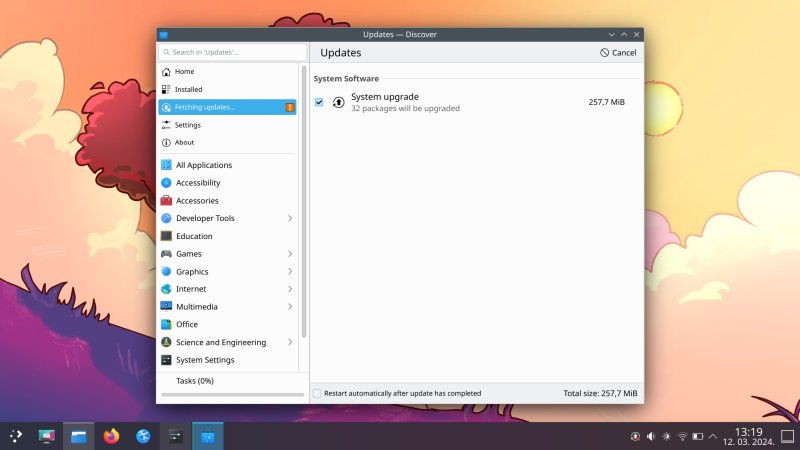This screenshot has width=800, height=450.
Task: Open the Discover icon in taskbar
Action: click(x=208, y=436)
